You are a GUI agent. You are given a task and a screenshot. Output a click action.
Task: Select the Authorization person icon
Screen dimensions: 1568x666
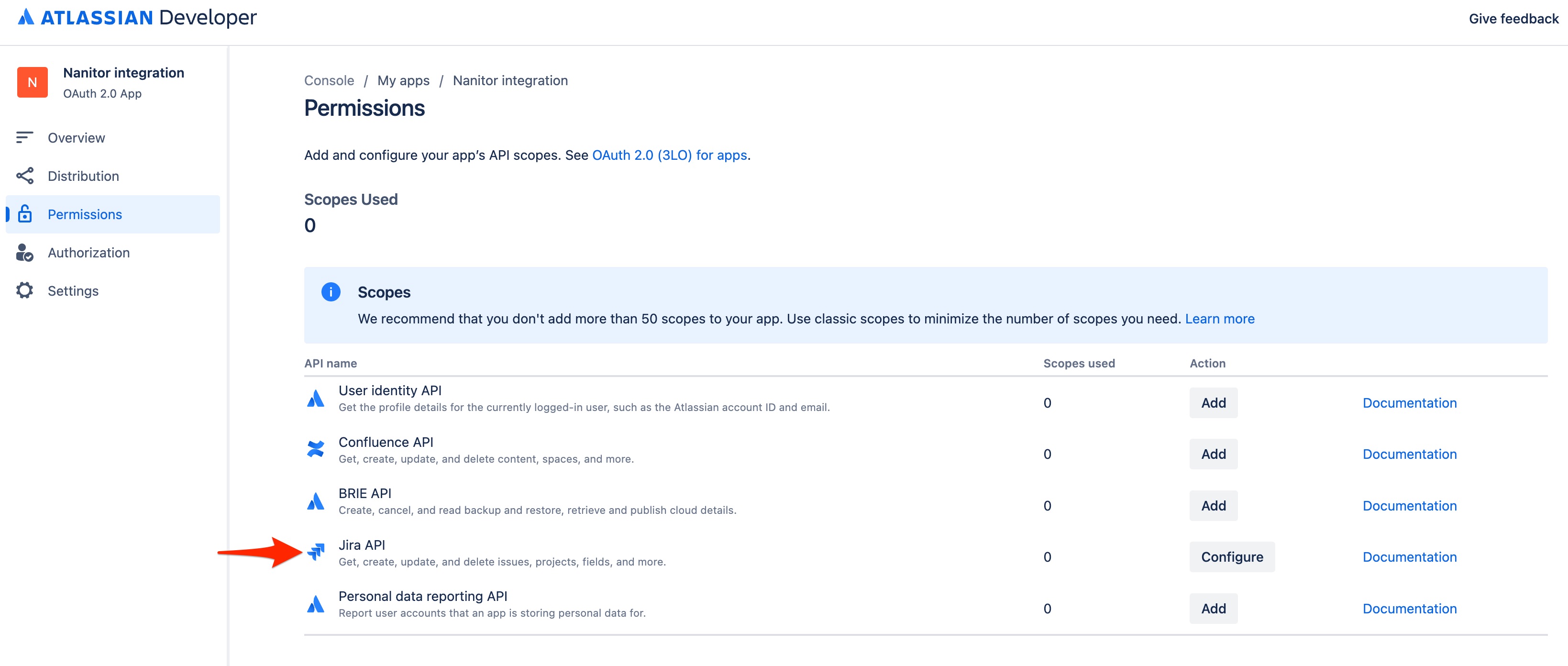(x=25, y=253)
